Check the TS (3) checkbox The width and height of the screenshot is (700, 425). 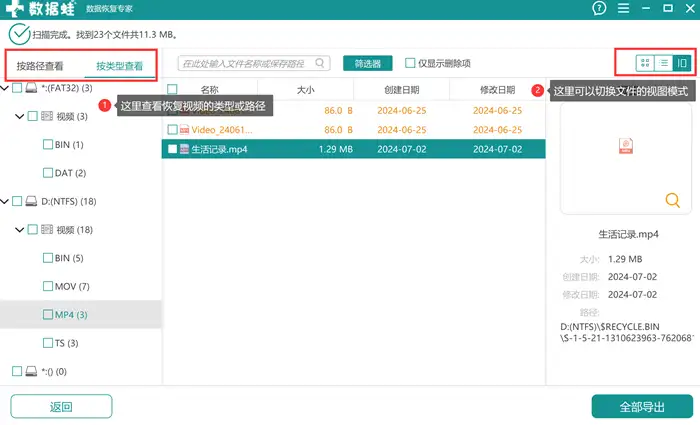coord(48,343)
